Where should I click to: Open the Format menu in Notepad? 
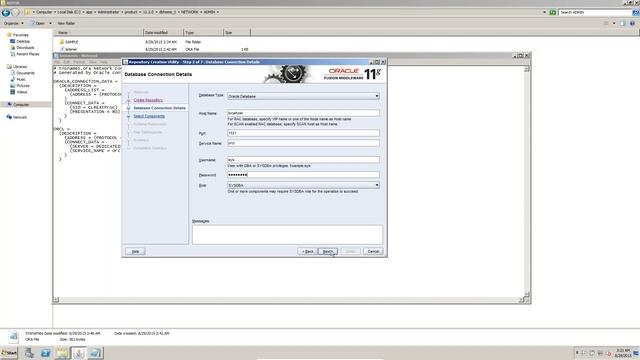point(79,62)
